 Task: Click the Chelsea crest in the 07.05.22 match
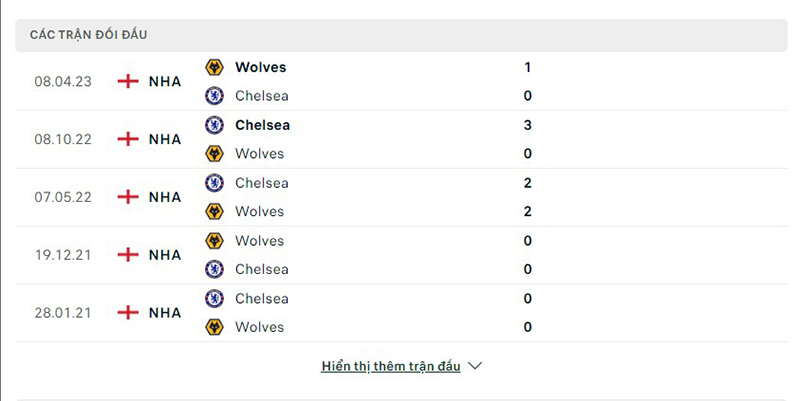coord(214,183)
